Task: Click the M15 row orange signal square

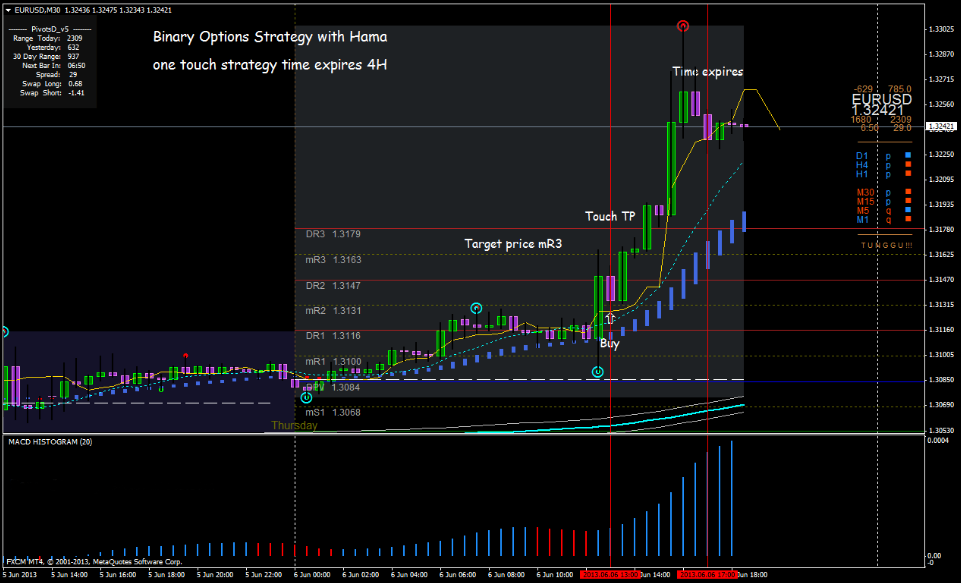Action: coord(908,201)
